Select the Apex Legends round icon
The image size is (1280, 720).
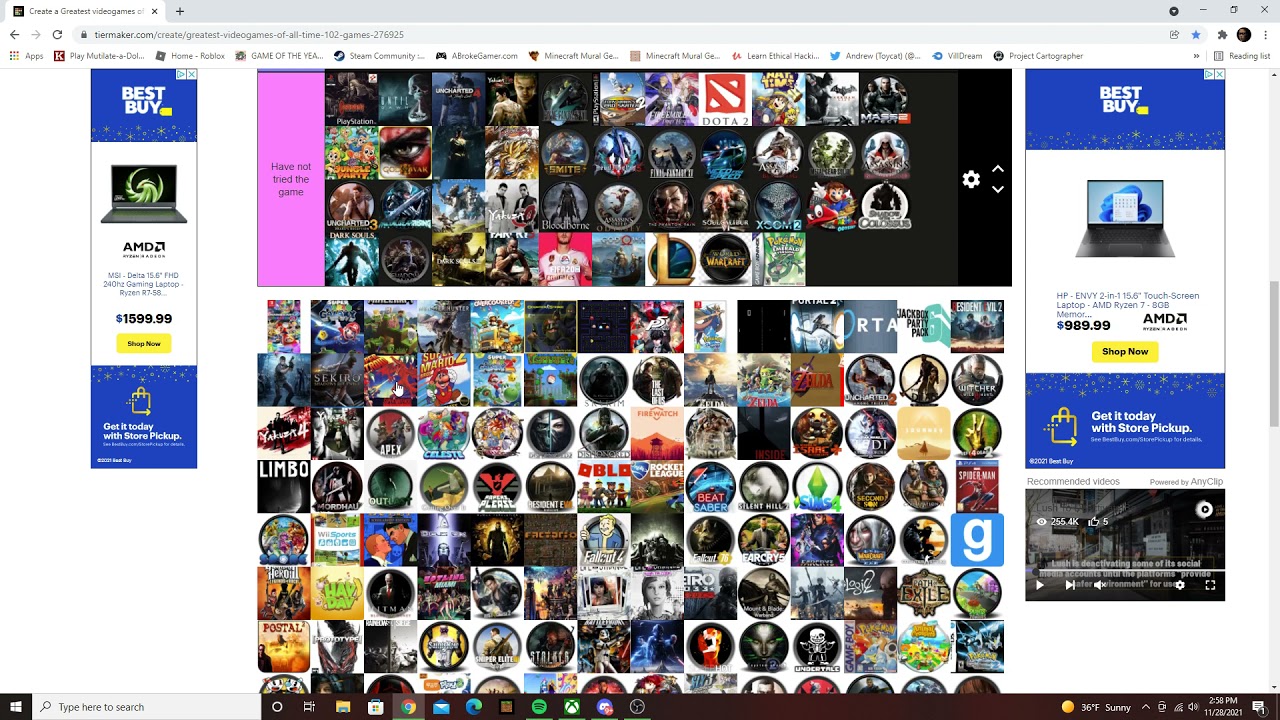click(390, 434)
